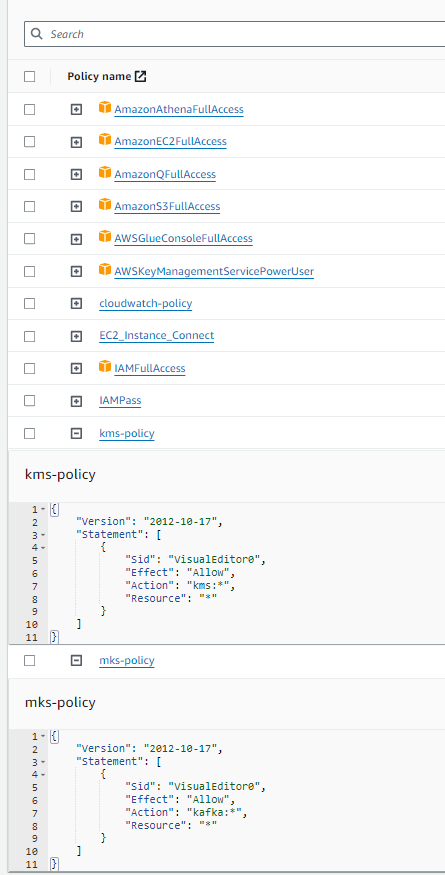The height and width of the screenshot is (875, 445).
Task: Click the orange box icon next to IAMFullAccess
Action: click(104, 367)
